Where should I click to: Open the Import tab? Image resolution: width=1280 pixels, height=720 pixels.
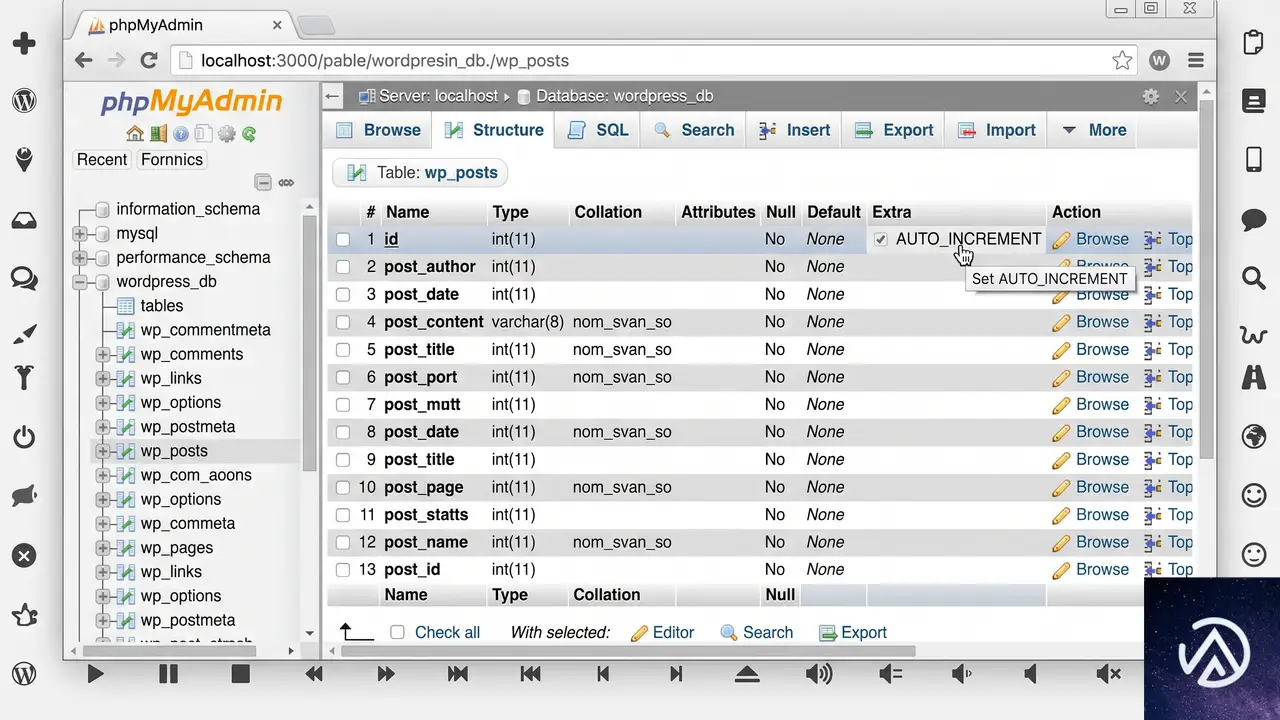(x=996, y=130)
